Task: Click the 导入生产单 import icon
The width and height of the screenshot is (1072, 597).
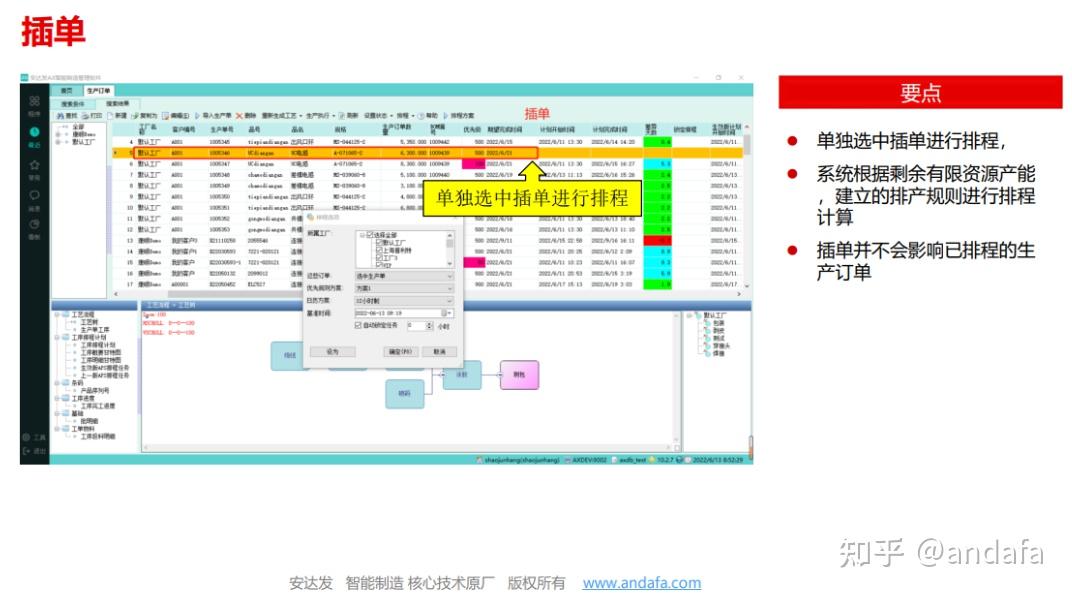Action: tap(209, 114)
